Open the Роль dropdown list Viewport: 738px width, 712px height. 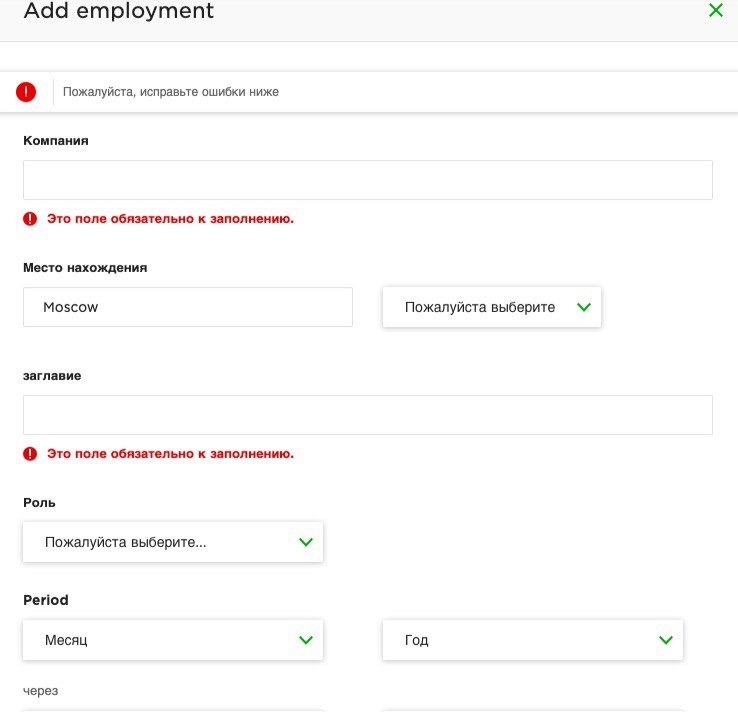[173, 542]
